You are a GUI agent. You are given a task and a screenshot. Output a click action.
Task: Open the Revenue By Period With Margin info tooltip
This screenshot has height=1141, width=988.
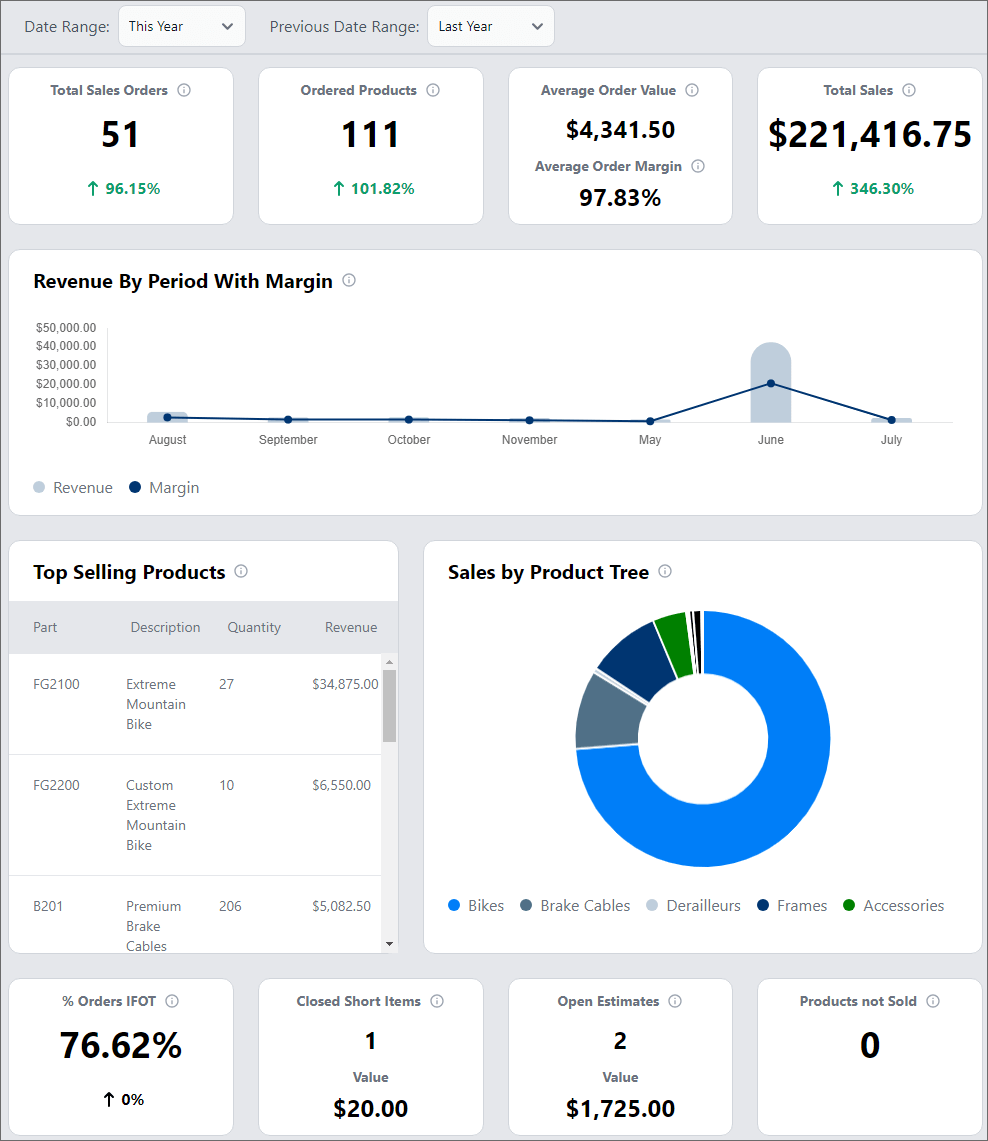pos(348,281)
